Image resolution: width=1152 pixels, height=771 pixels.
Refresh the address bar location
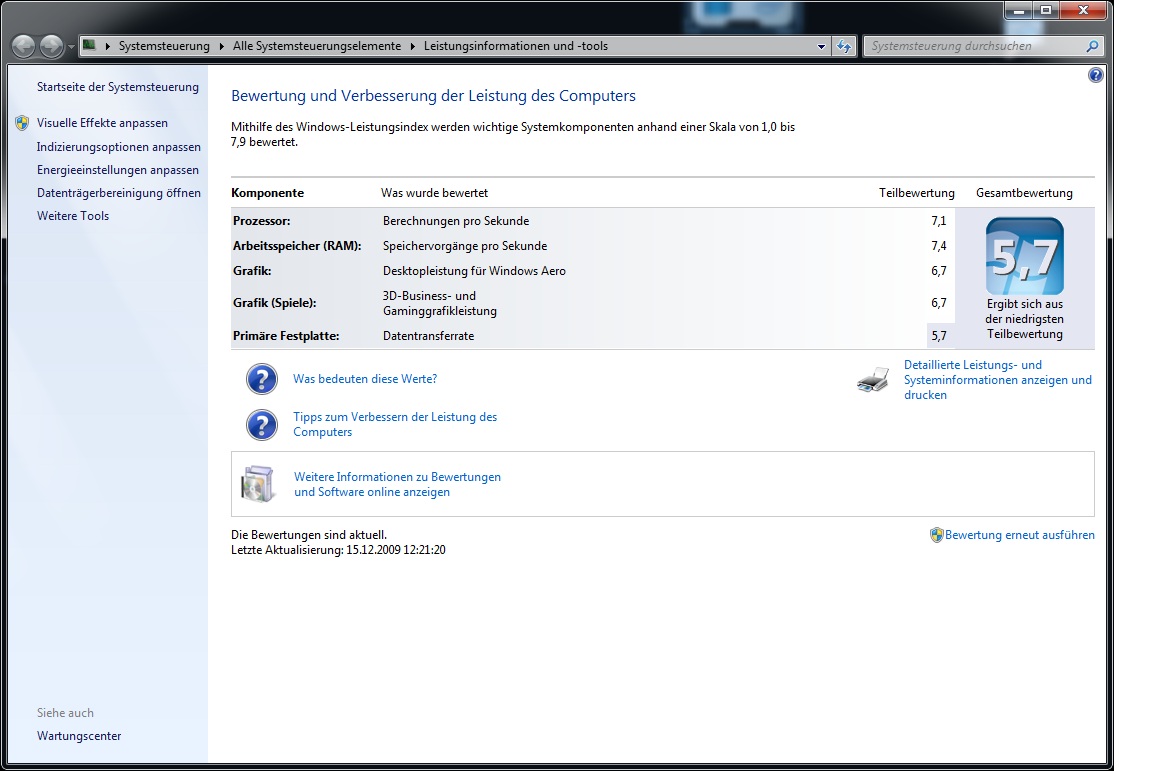pyautogui.click(x=844, y=46)
